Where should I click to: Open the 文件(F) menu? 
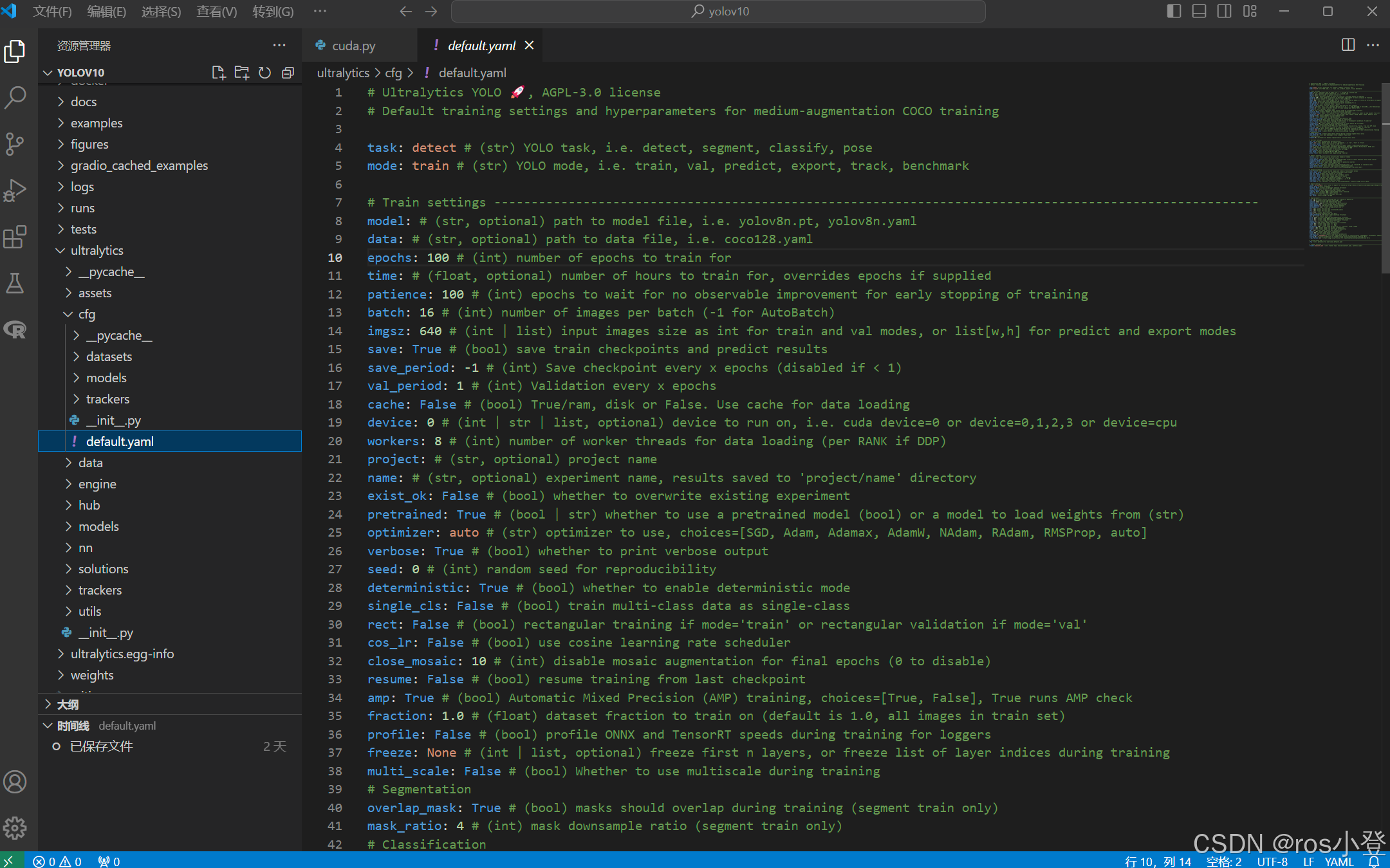[52, 12]
